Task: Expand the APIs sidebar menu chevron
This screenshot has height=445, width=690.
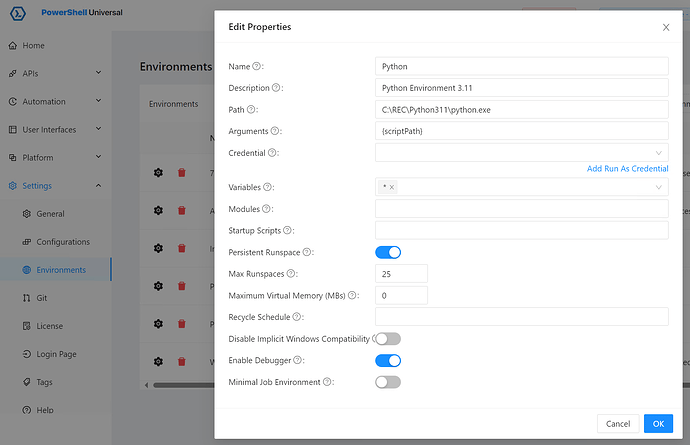Action: click(99, 73)
